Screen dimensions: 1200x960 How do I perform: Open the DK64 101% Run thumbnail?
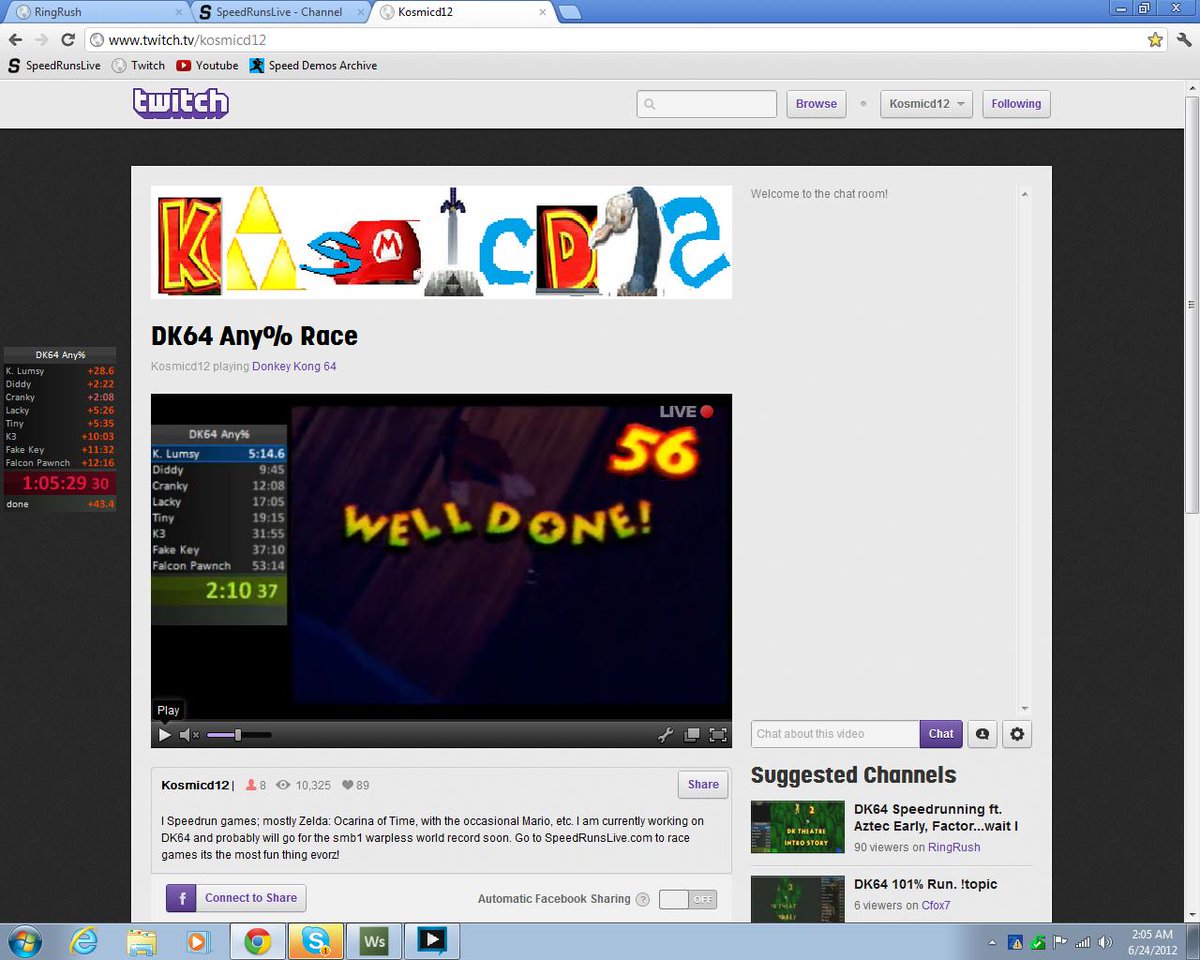click(798, 898)
